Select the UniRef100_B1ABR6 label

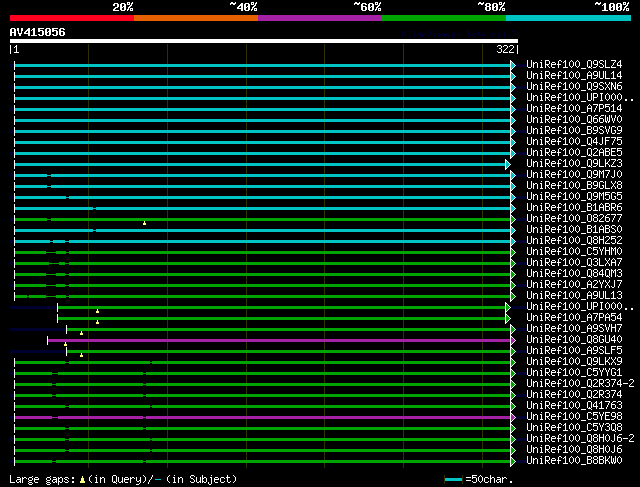574,208
